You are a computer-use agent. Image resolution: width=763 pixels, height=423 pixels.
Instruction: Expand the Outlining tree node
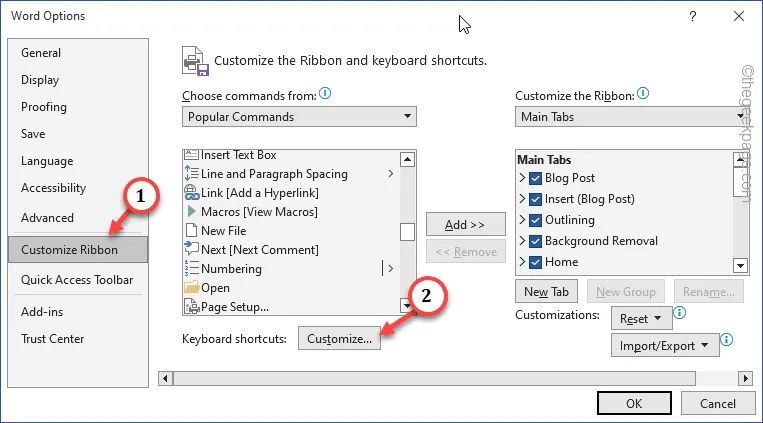point(522,220)
